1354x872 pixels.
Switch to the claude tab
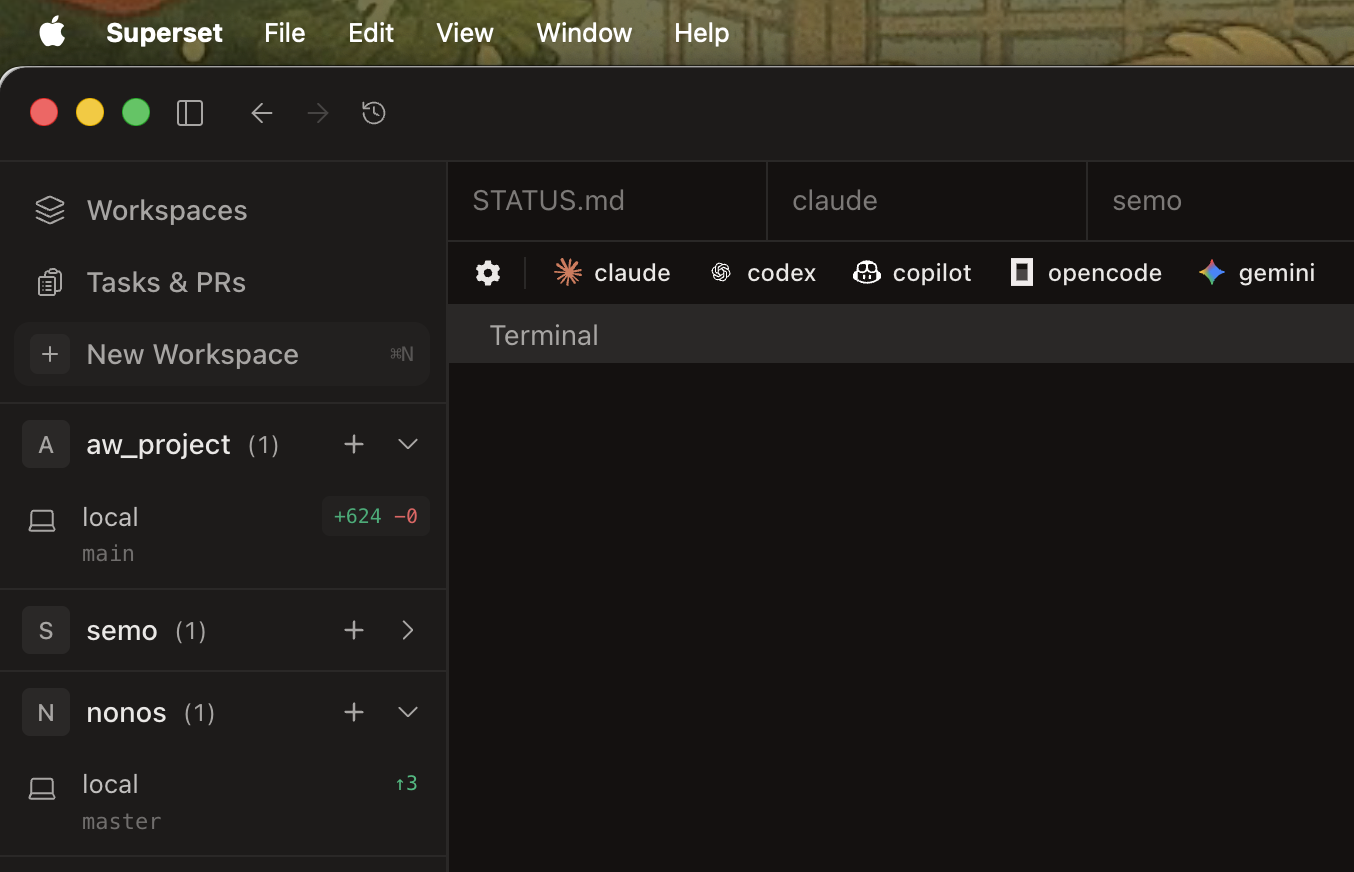927,201
